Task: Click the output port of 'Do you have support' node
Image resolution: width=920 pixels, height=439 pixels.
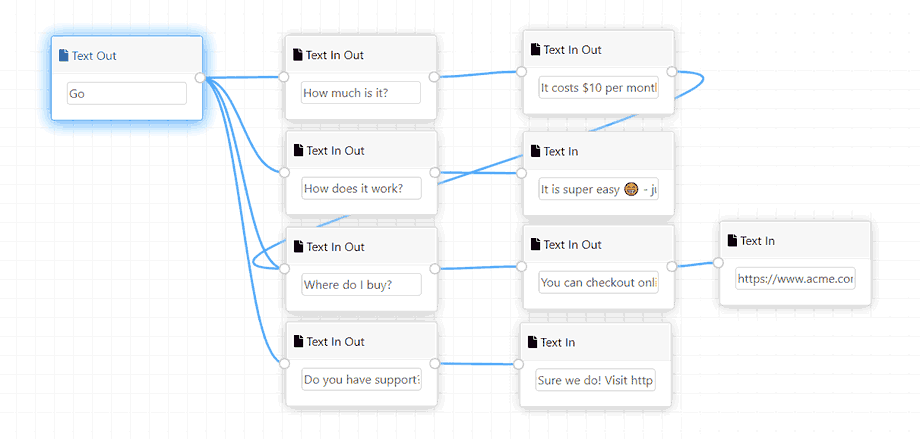Action: click(x=434, y=363)
